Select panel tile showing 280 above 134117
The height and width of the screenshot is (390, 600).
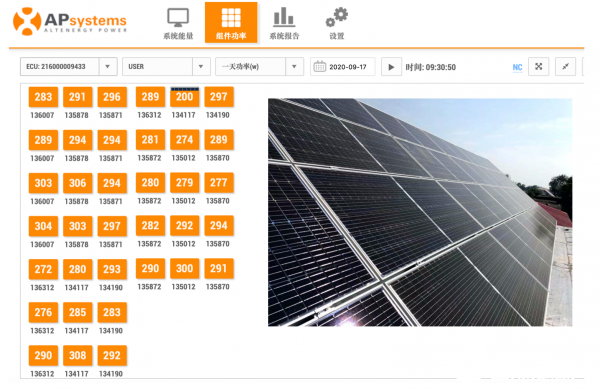click(x=78, y=269)
